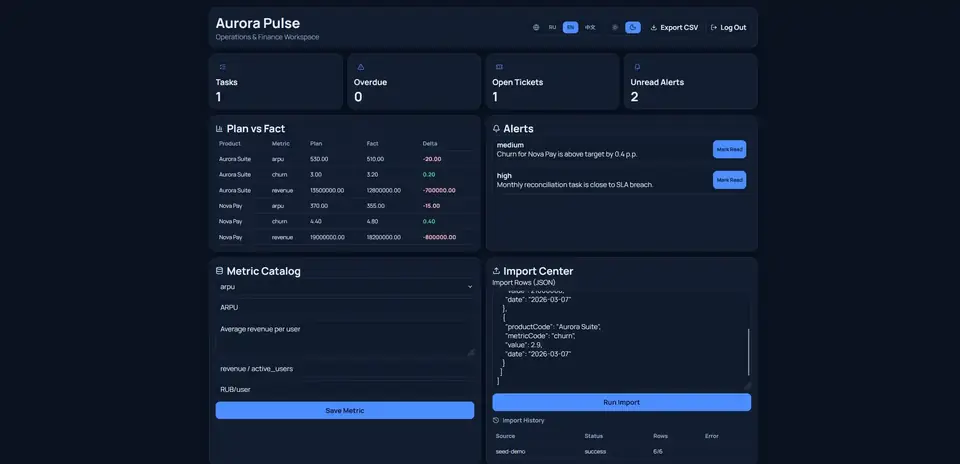Click the success import status
Viewport: 960px width, 464px height.
595,452
